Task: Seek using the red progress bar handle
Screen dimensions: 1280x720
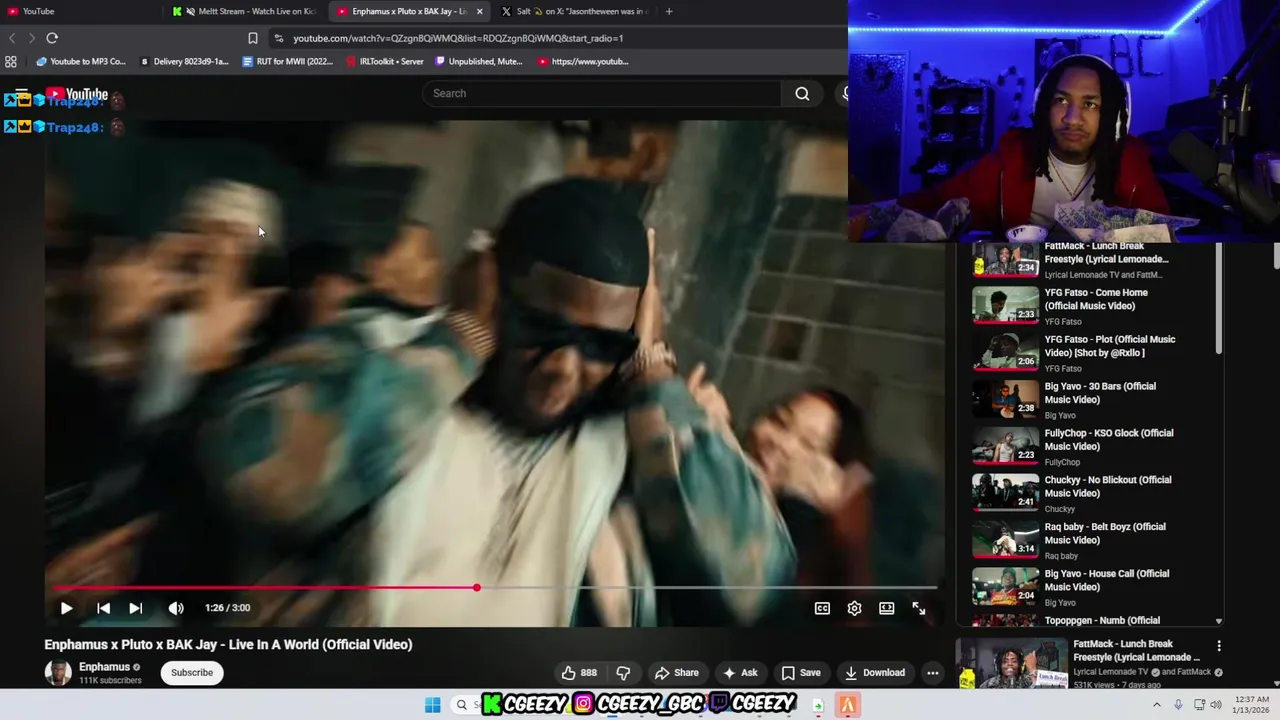Action: click(476, 588)
